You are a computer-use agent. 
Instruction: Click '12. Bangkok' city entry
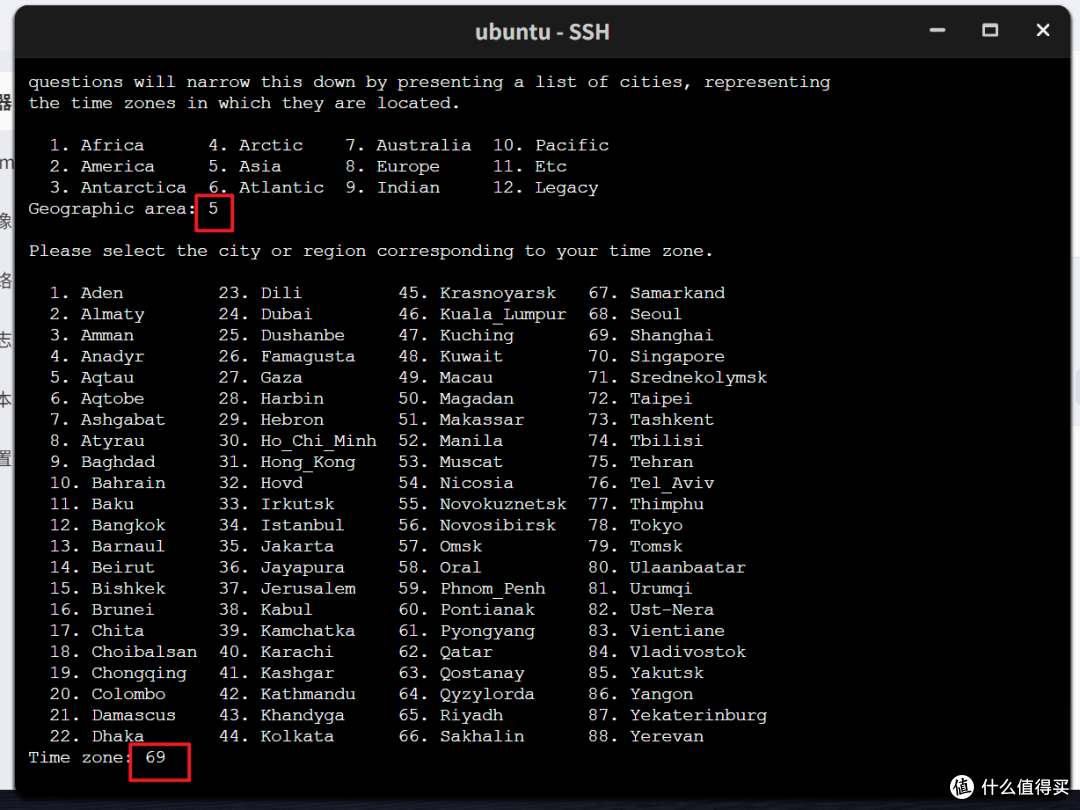pyautogui.click(x=107, y=525)
